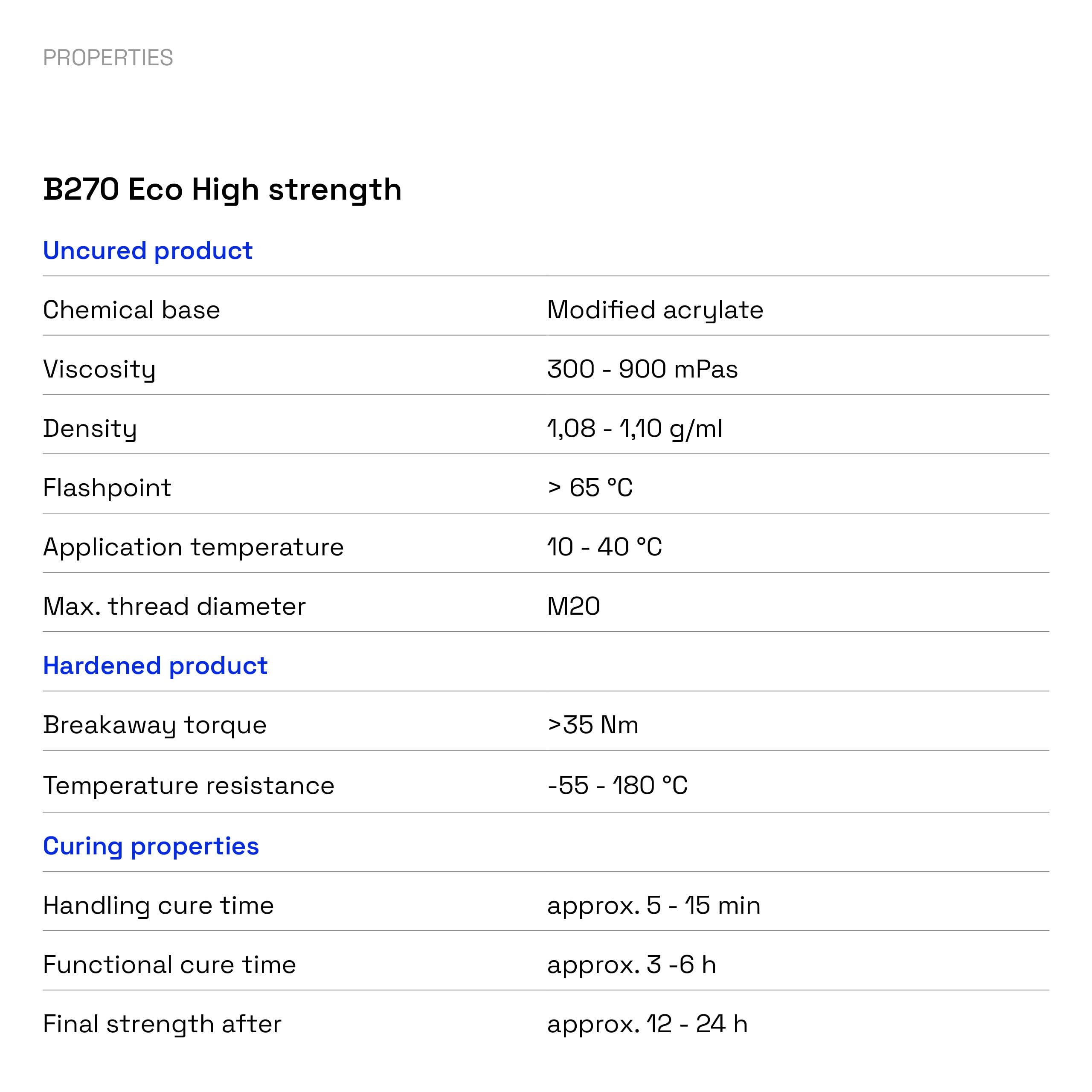Select the >35 Nm torque value
Viewport: 1092px width, 1092px height.
pyautogui.click(x=592, y=725)
